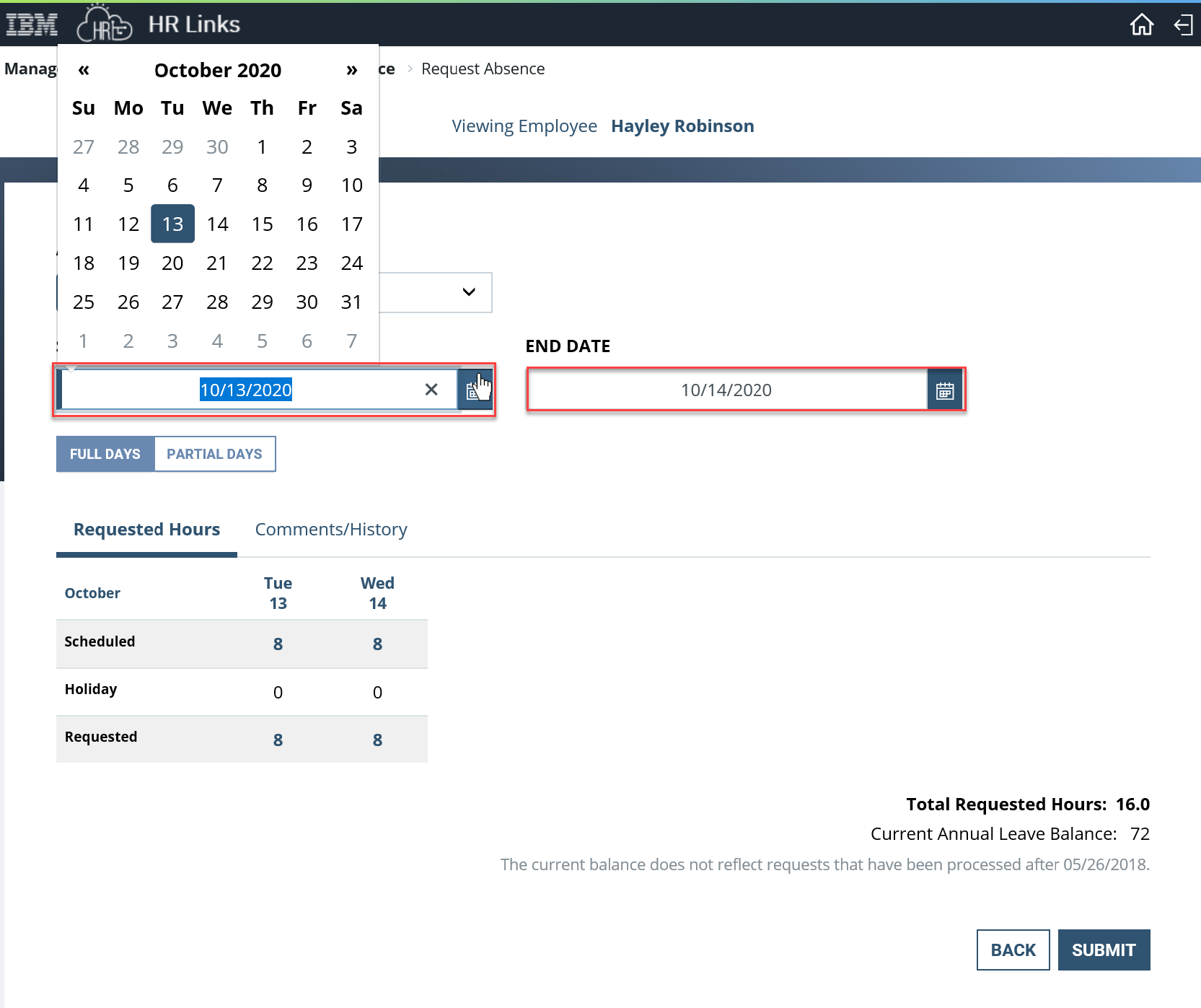Click the sign-out icon at top right

tap(1184, 24)
